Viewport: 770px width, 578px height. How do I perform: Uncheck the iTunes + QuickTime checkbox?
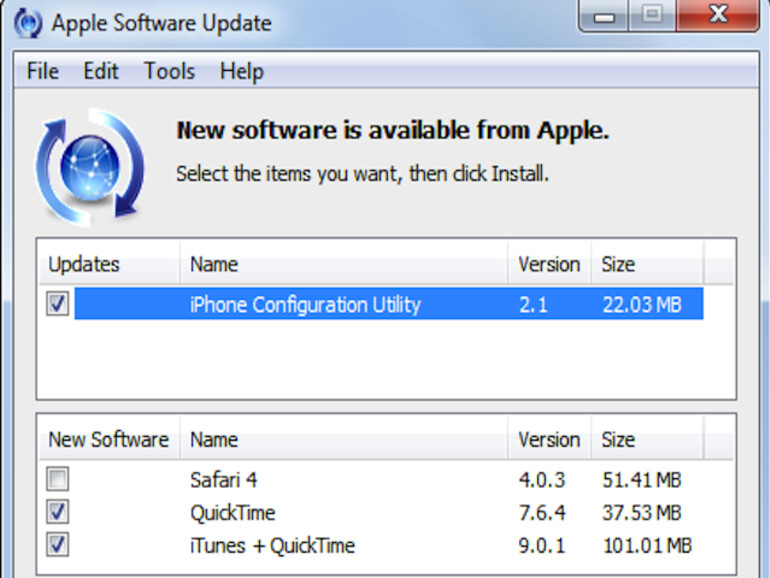tap(57, 545)
